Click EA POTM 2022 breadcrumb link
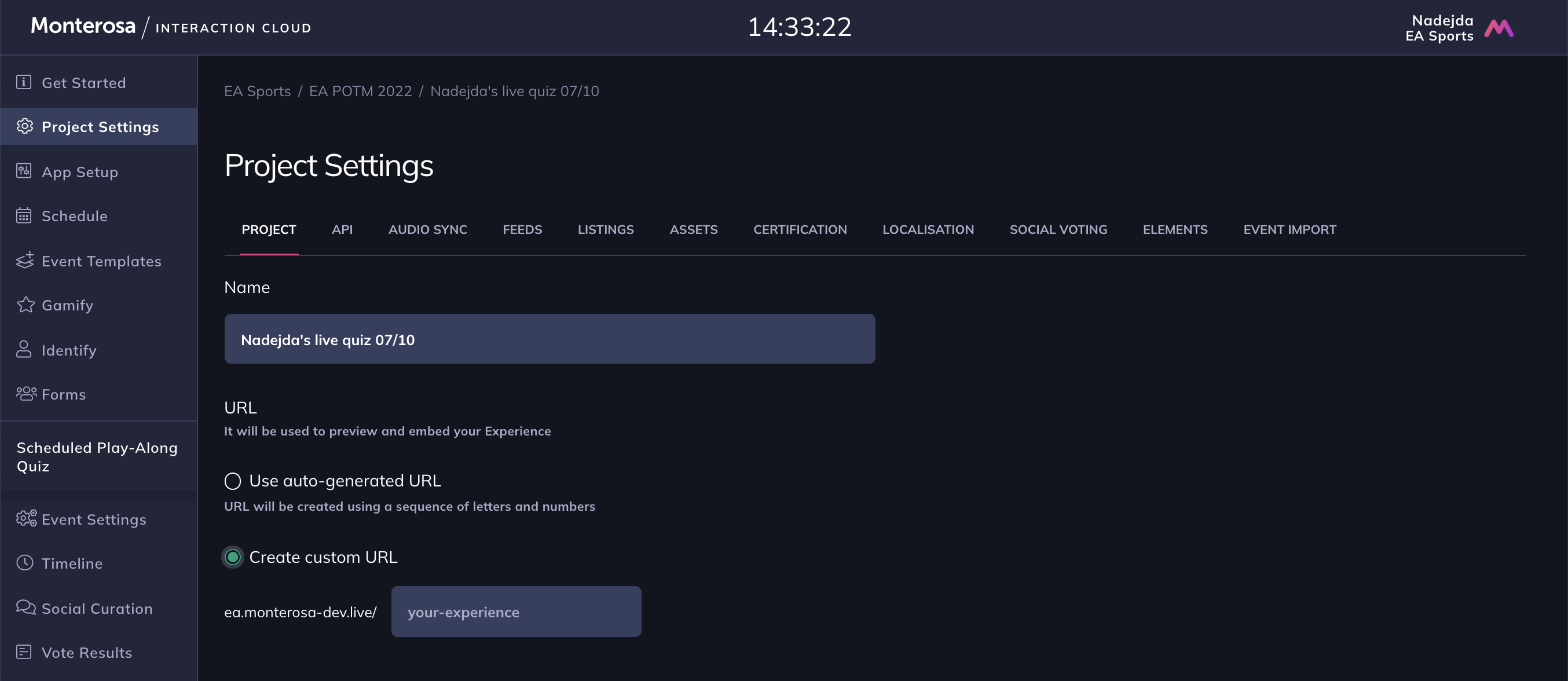 pos(360,91)
